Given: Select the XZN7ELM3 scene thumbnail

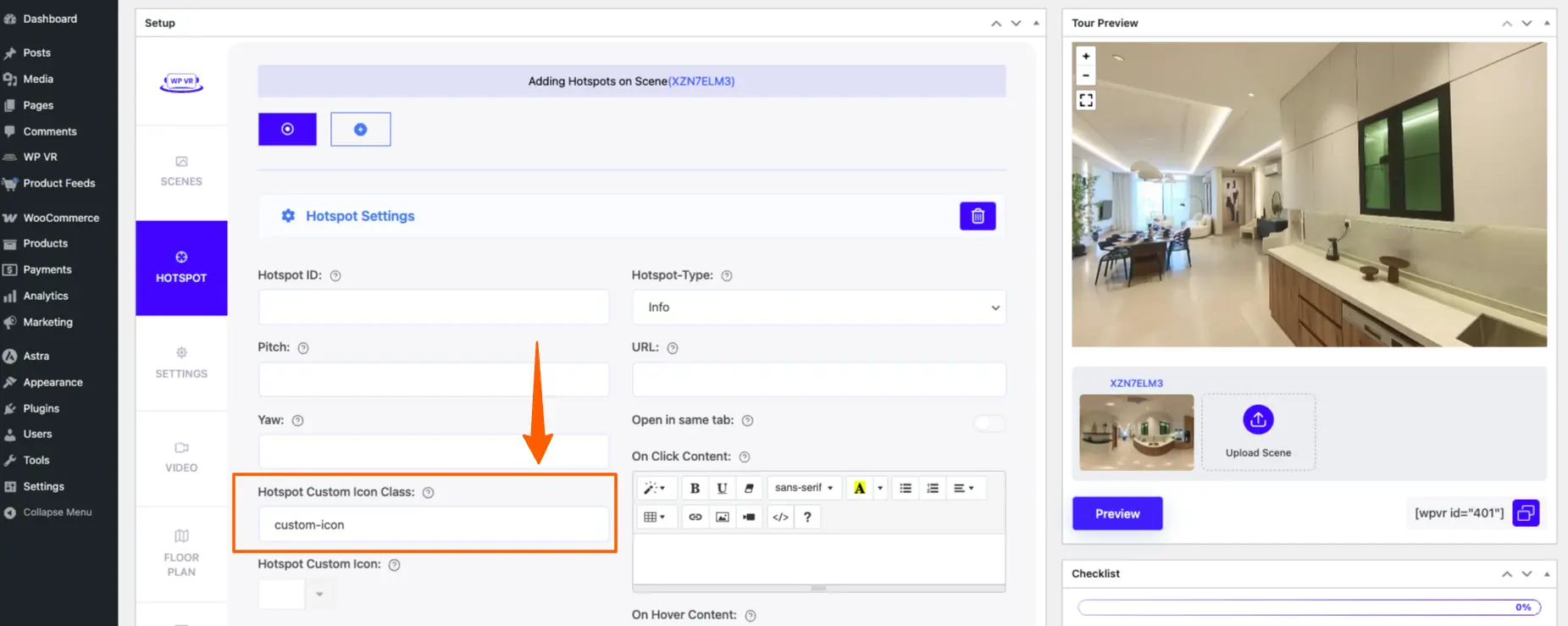Looking at the screenshot, I should coord(1136,432).
